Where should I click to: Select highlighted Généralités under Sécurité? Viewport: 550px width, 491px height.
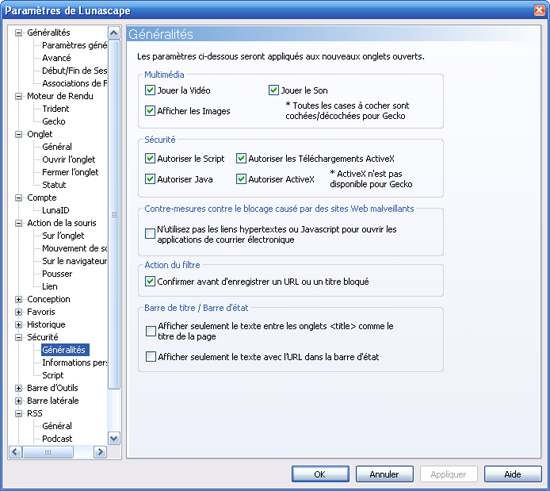(x=65, y=350)
